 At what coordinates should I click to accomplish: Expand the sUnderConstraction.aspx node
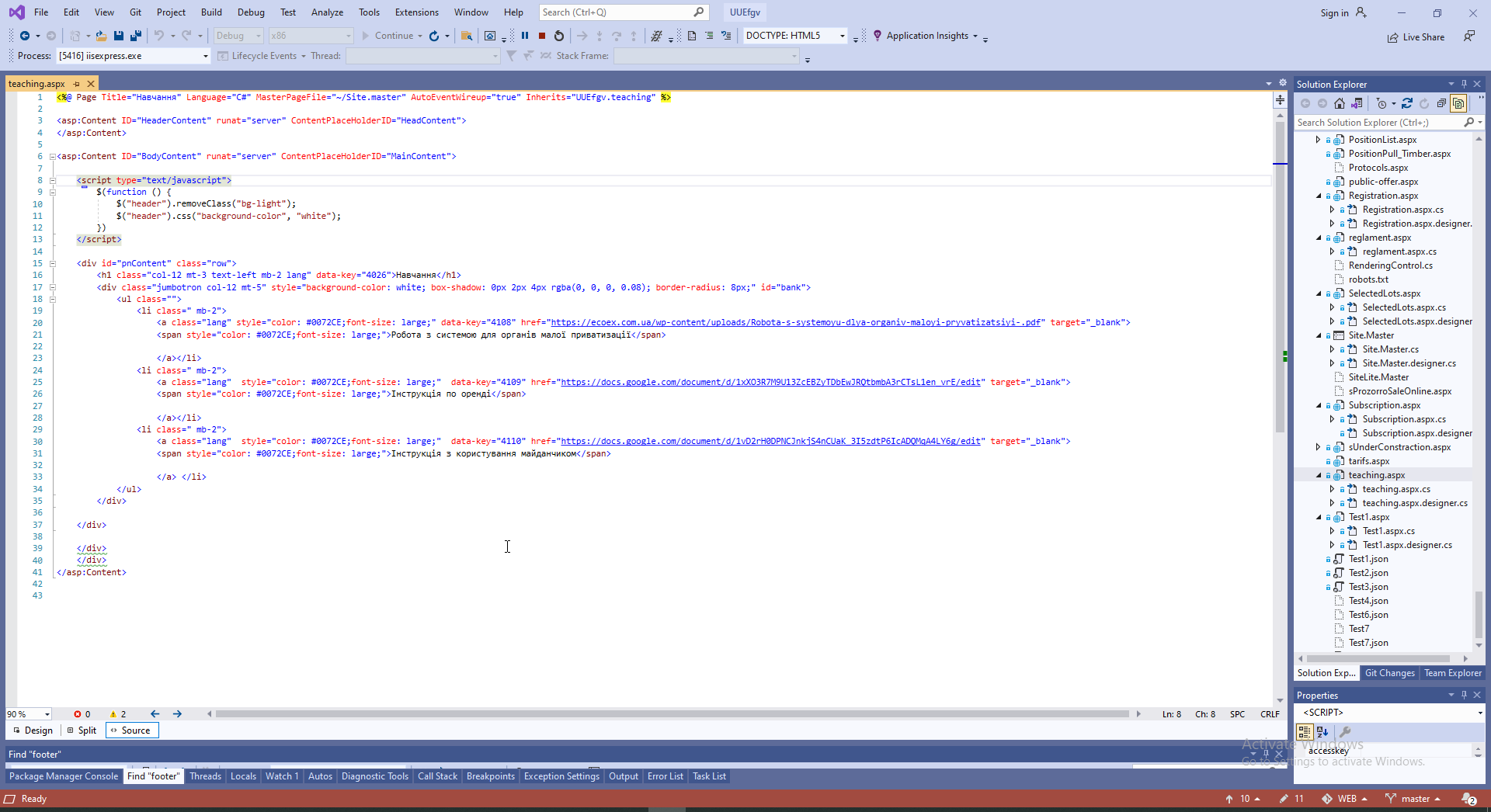1319,447
